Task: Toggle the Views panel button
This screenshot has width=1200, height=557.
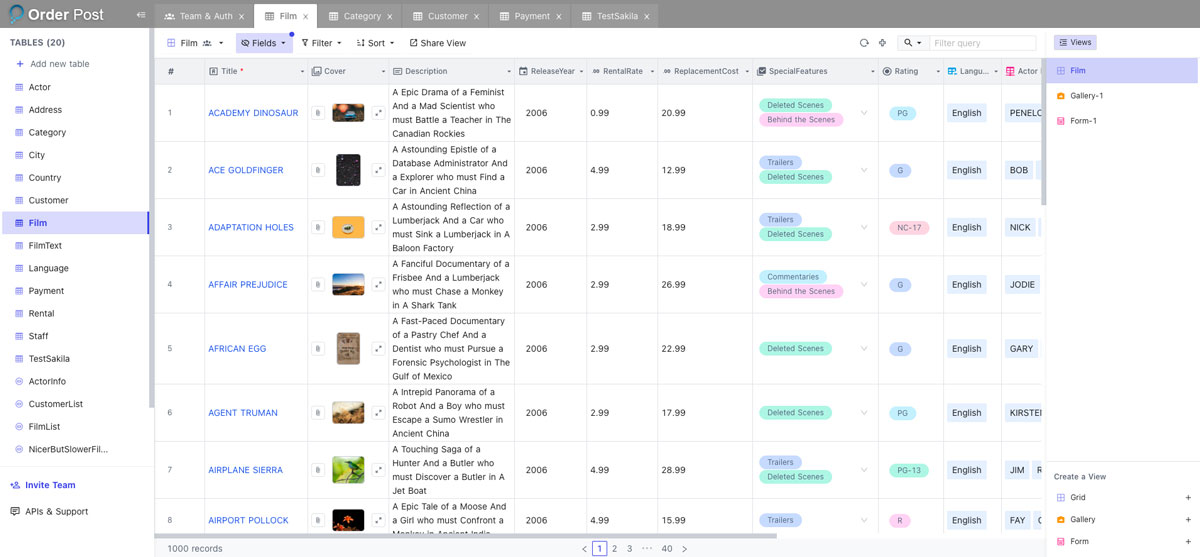Action: coord(1075,42)
